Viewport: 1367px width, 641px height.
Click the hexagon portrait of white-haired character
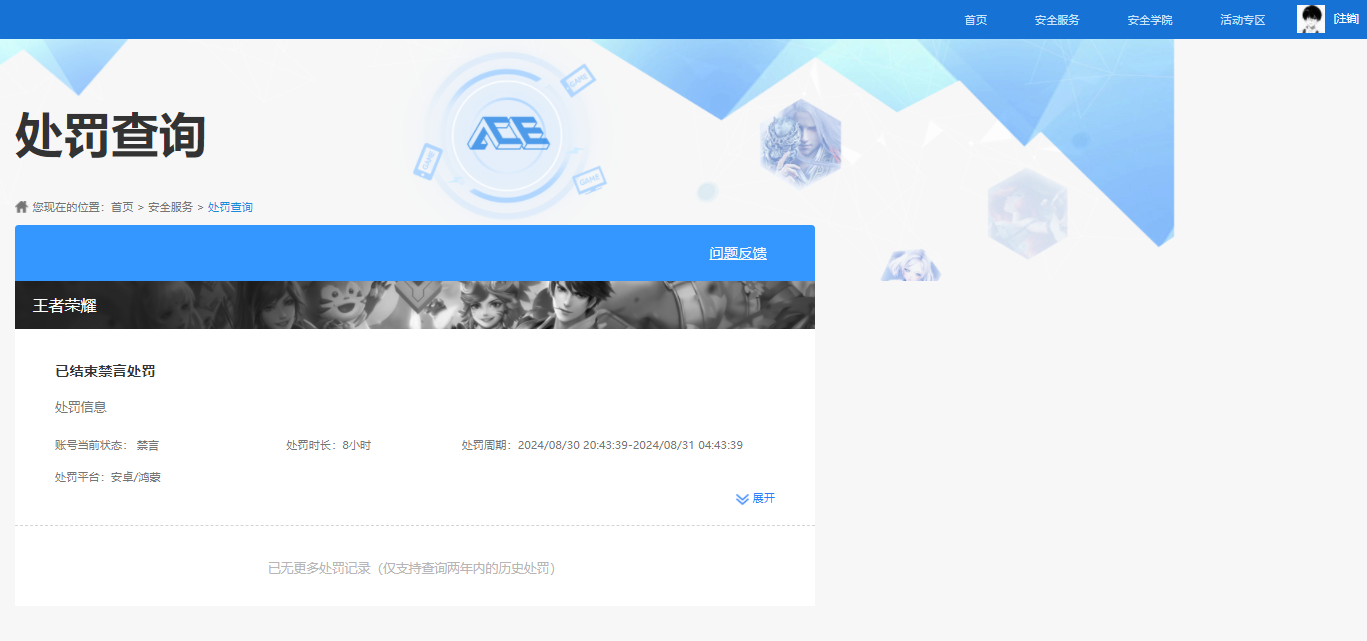coord(800,143)
